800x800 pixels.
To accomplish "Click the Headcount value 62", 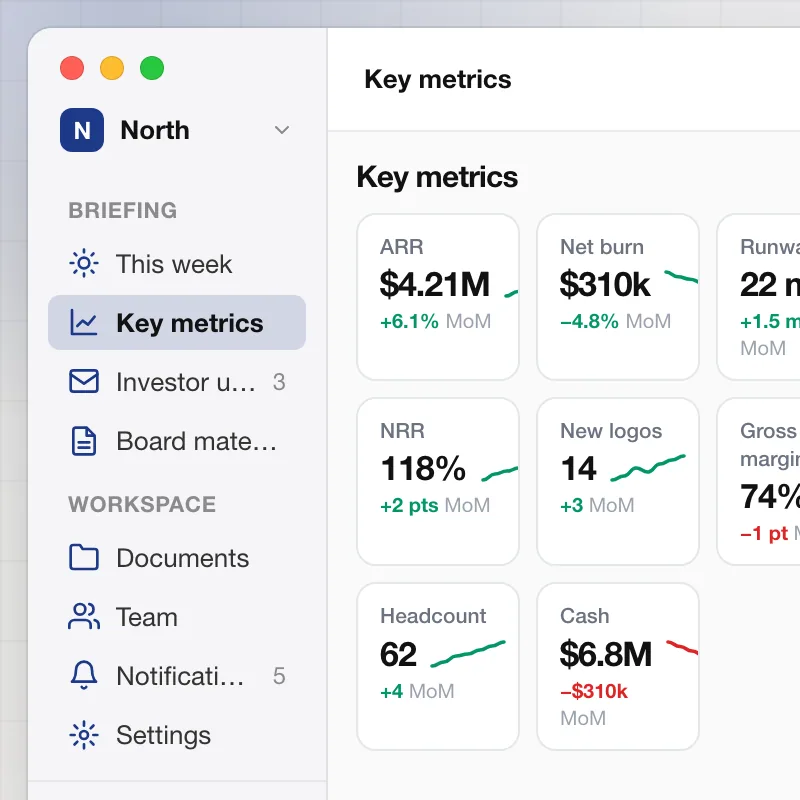I will coord(398,654).
